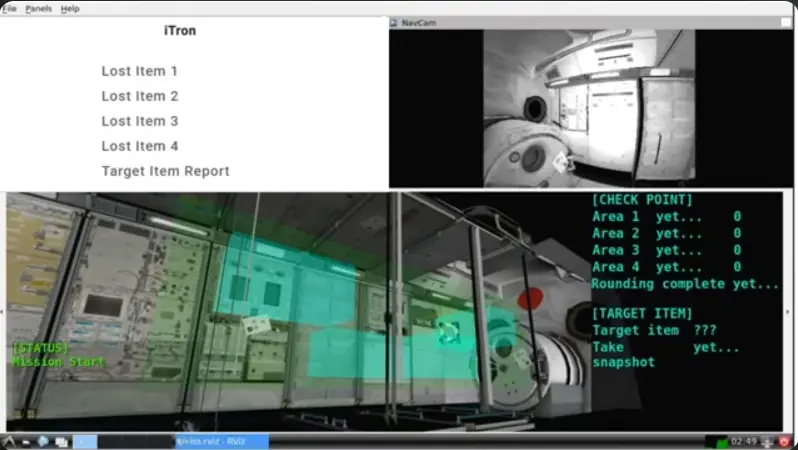Click the taskbar clock showing 02:49
The height and width of the screenshot is (450, 798).
pos(743,441)
